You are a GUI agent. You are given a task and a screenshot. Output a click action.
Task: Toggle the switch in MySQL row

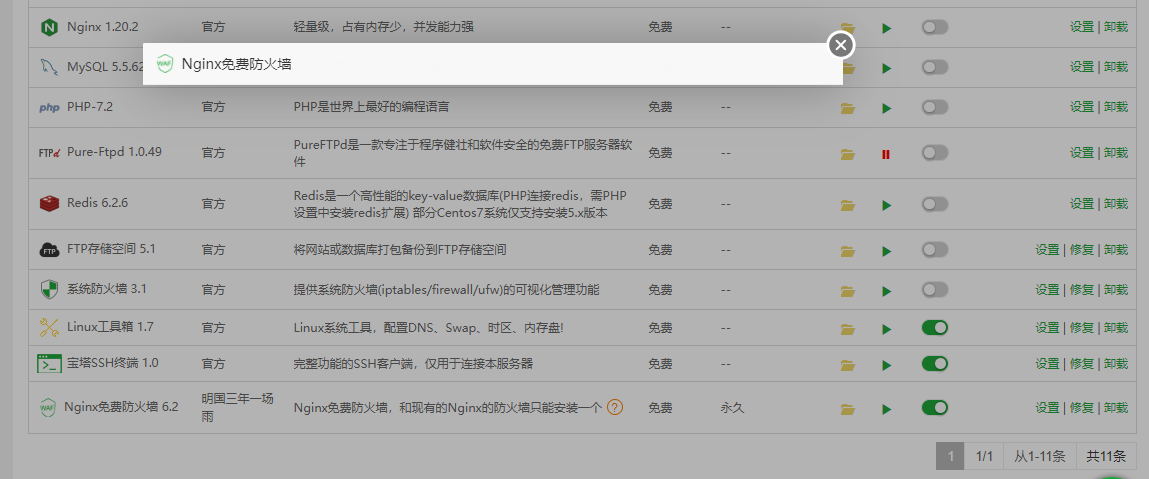934,67
